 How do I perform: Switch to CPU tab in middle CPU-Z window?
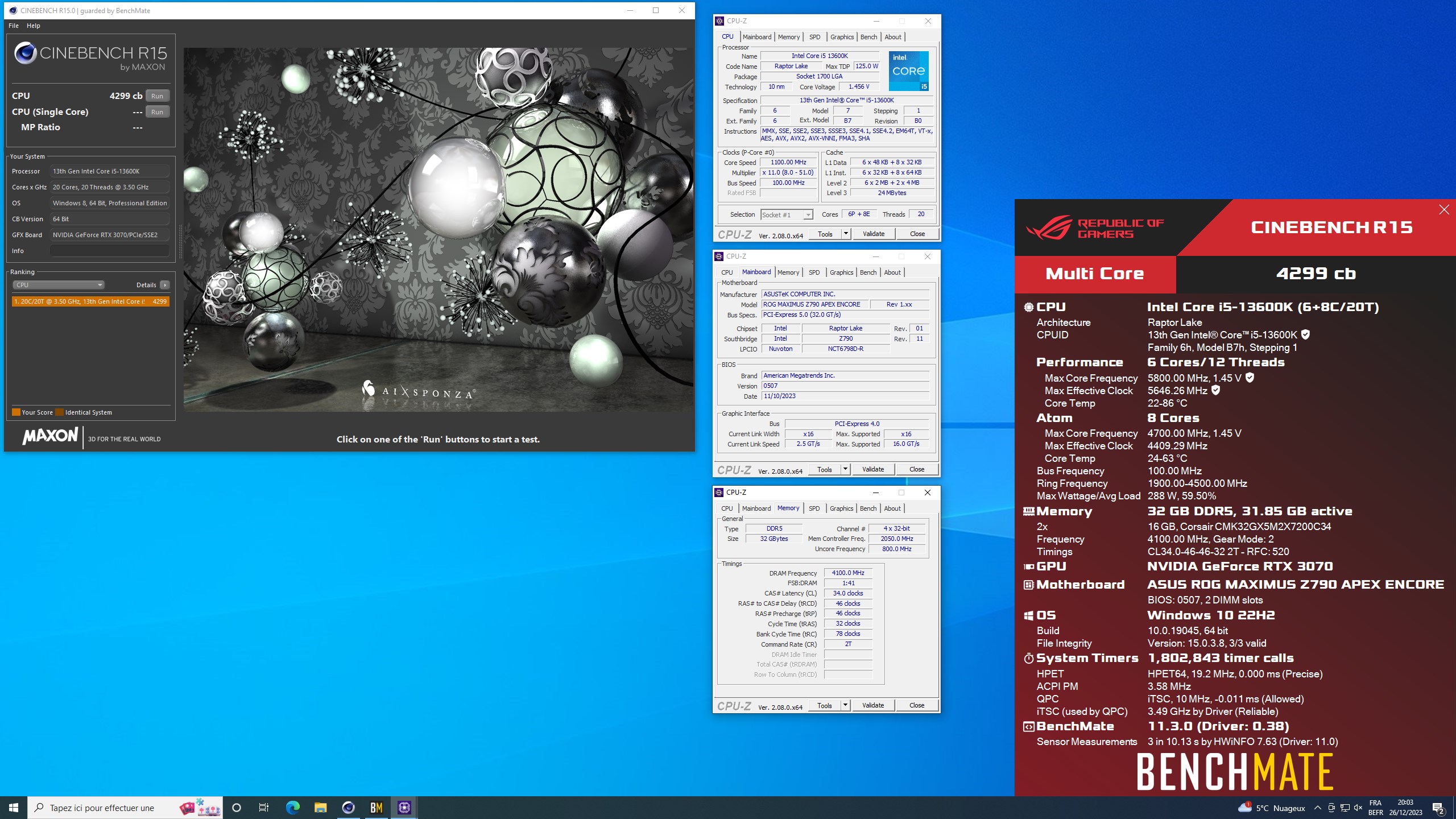(x=727, y=272)
